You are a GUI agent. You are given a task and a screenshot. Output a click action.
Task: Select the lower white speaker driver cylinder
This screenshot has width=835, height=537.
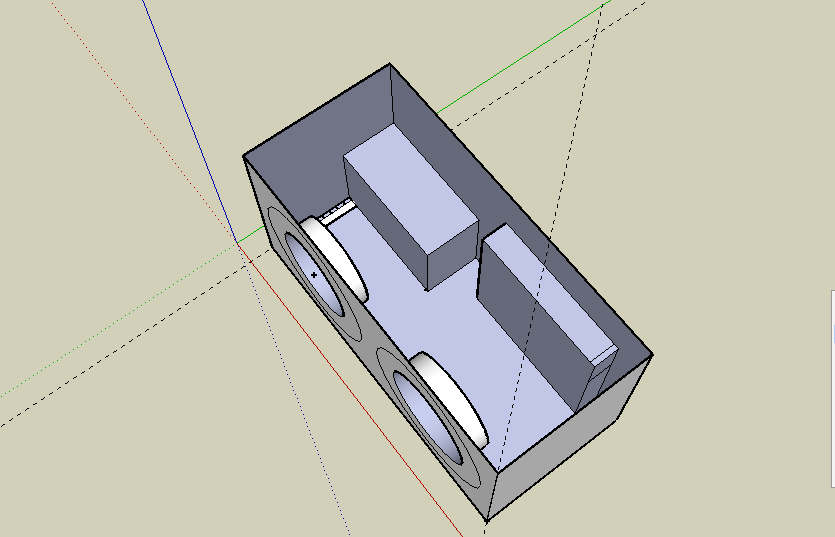[452, 400]
